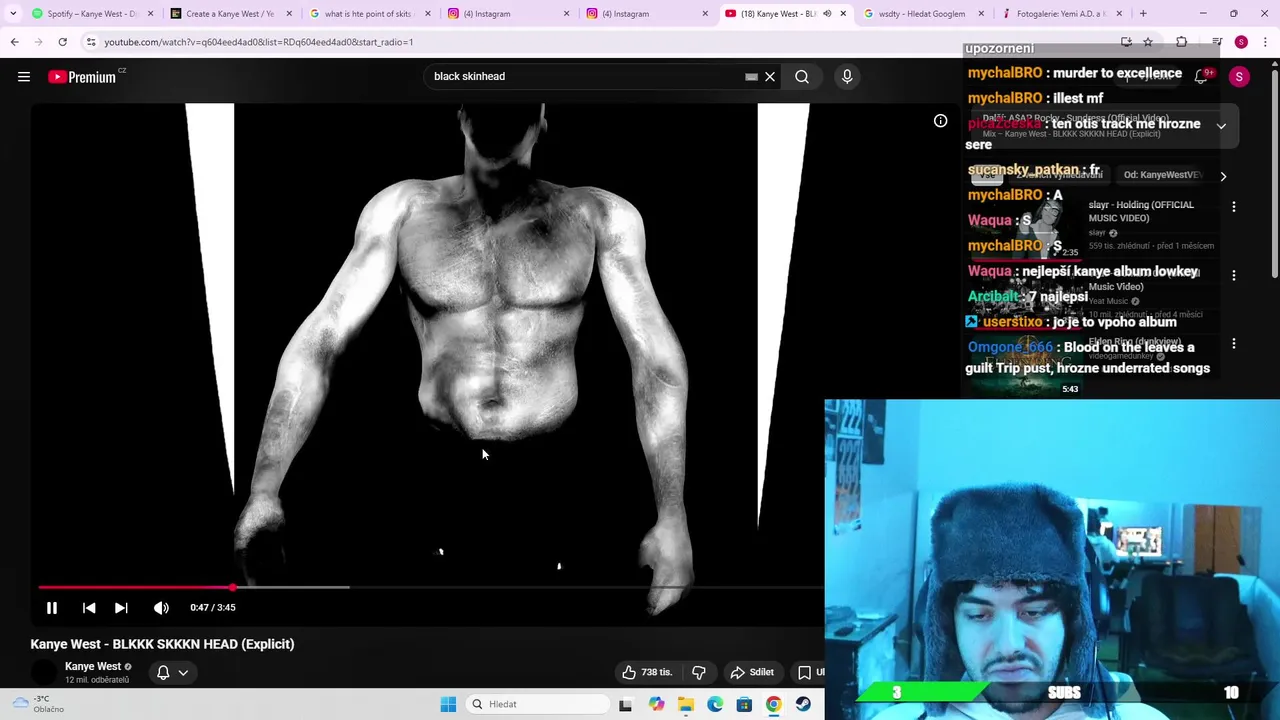The width and height of the screenshot is (1280, 720).
Task: Open a new browser tab
Action: (x=1143, y=14)
